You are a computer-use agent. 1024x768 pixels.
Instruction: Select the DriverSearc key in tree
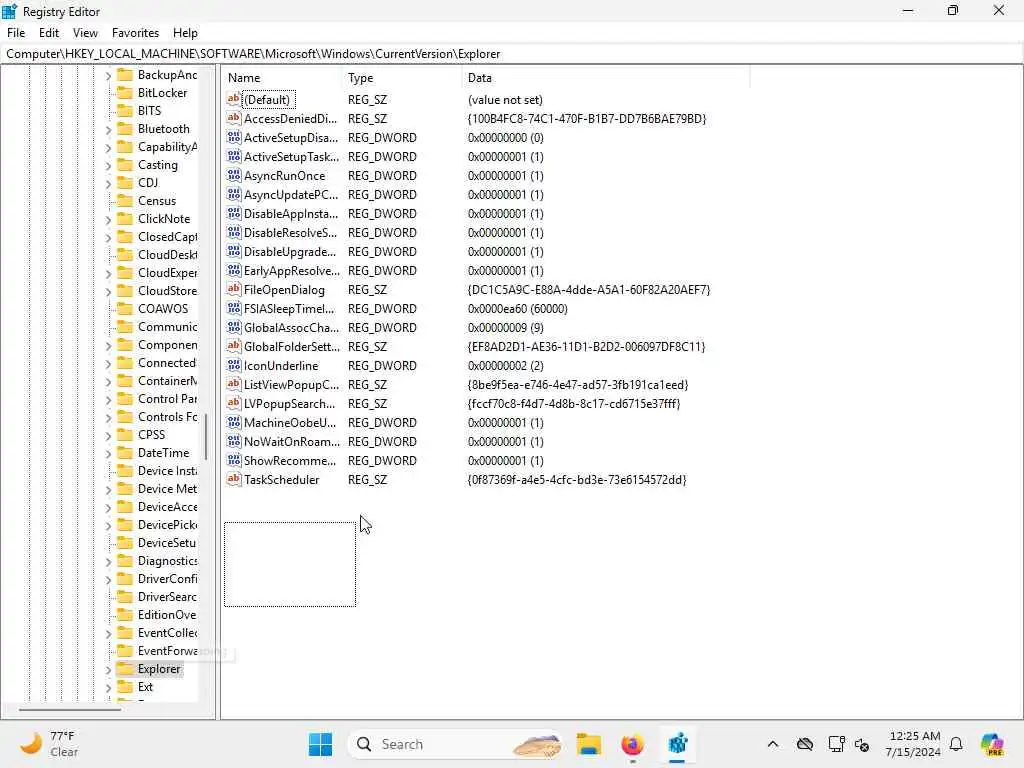pos(167,596)
